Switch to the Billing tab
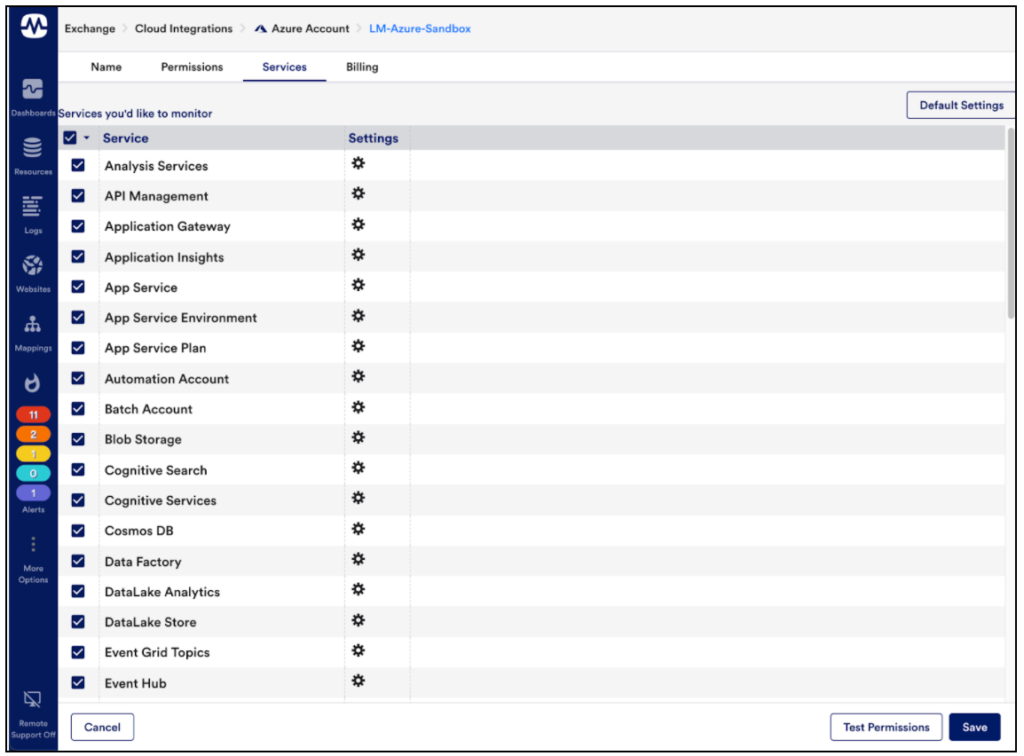This screenshot has width=1024, height=756. pos(362,67)
